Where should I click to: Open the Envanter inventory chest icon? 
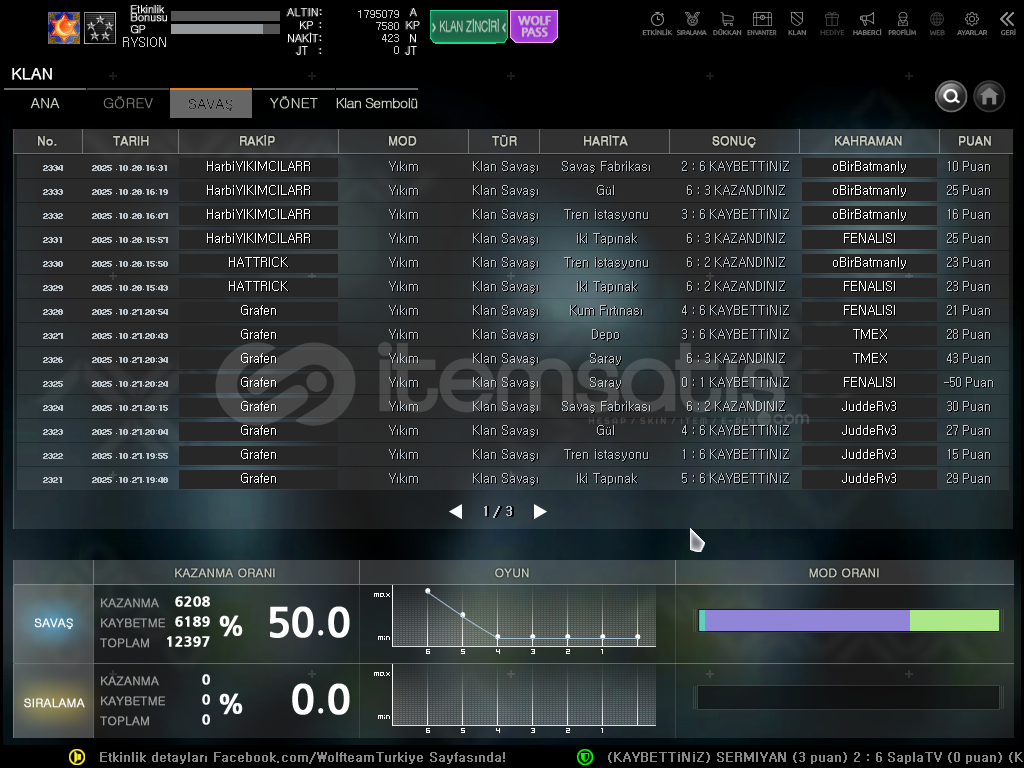[x=762, y=22]
